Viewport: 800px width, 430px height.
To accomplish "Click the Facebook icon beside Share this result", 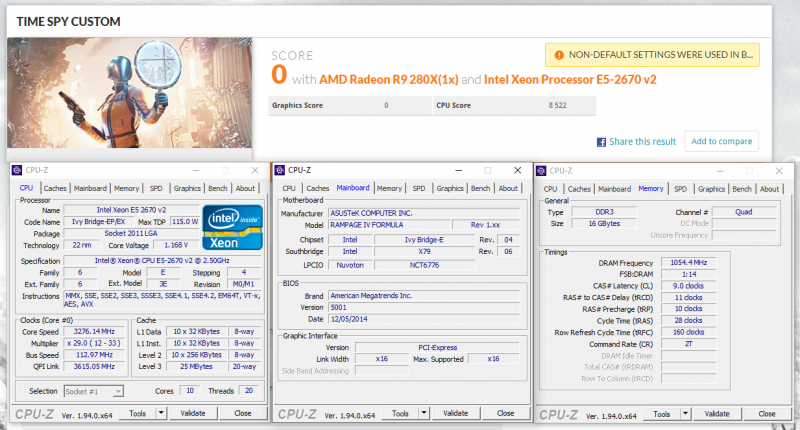I will tap(602, 142).
